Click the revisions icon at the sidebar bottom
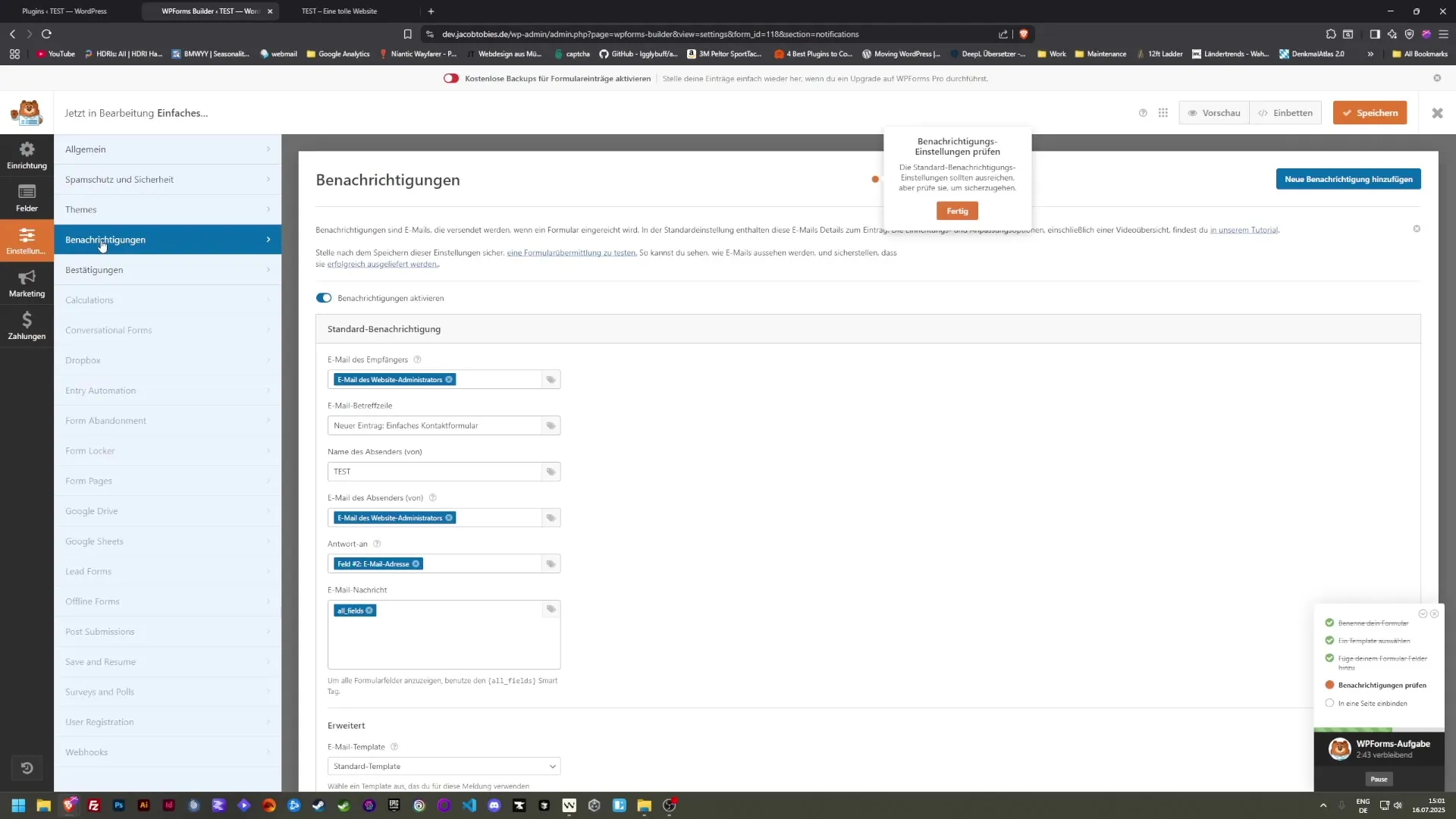This screenshot has width=1456, height=819. point(27,767)
